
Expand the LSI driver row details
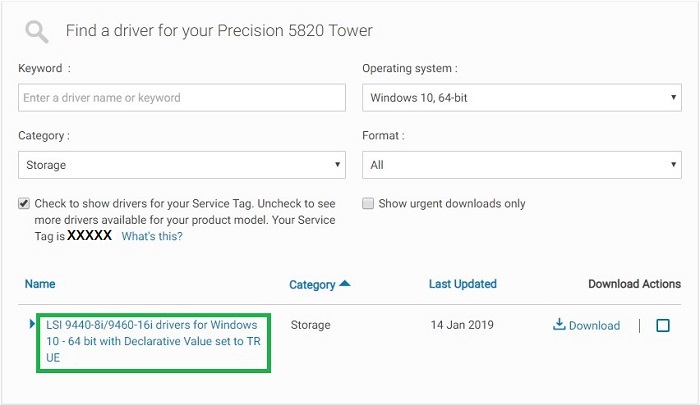32,324
